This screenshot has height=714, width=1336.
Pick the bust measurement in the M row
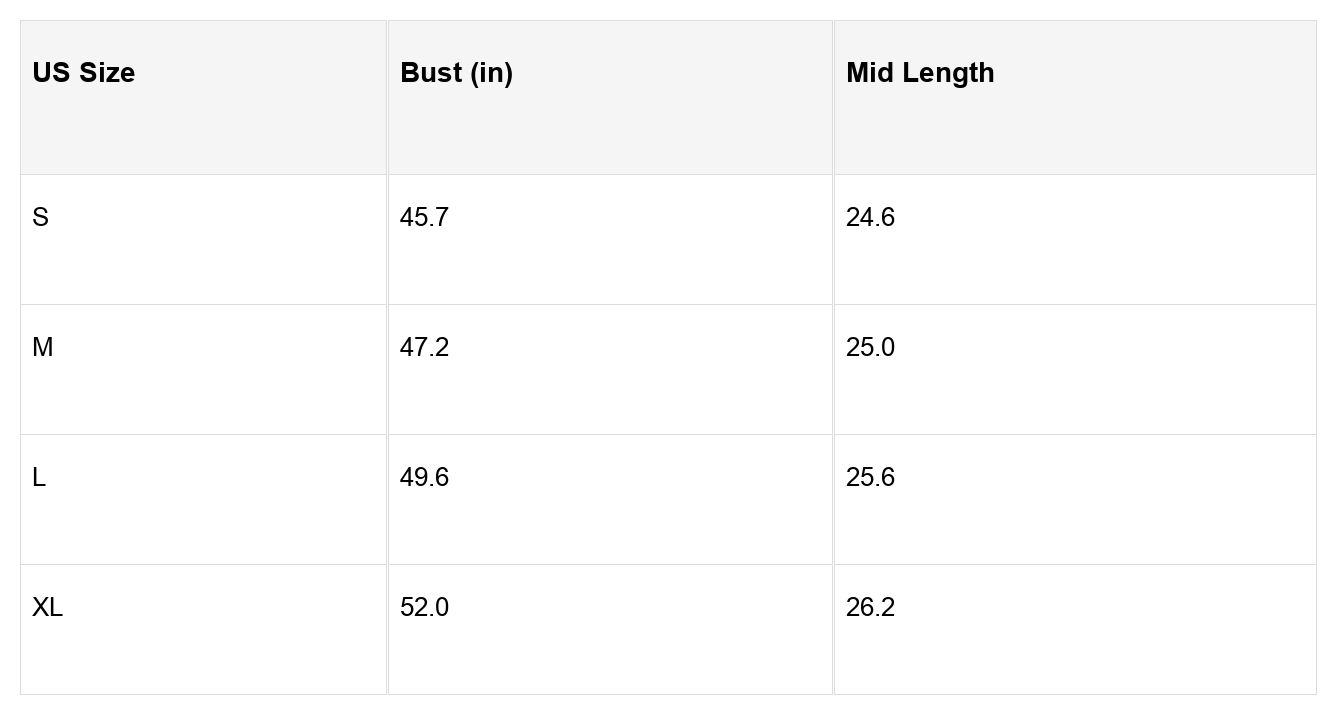click(424, 347)
